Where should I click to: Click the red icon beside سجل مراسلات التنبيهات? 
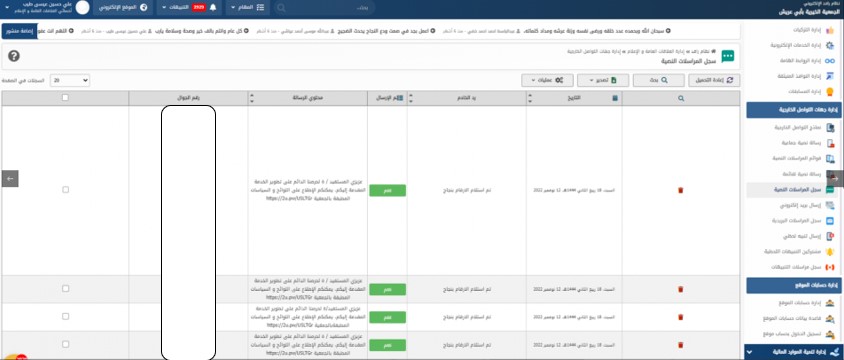click(830, 267)
